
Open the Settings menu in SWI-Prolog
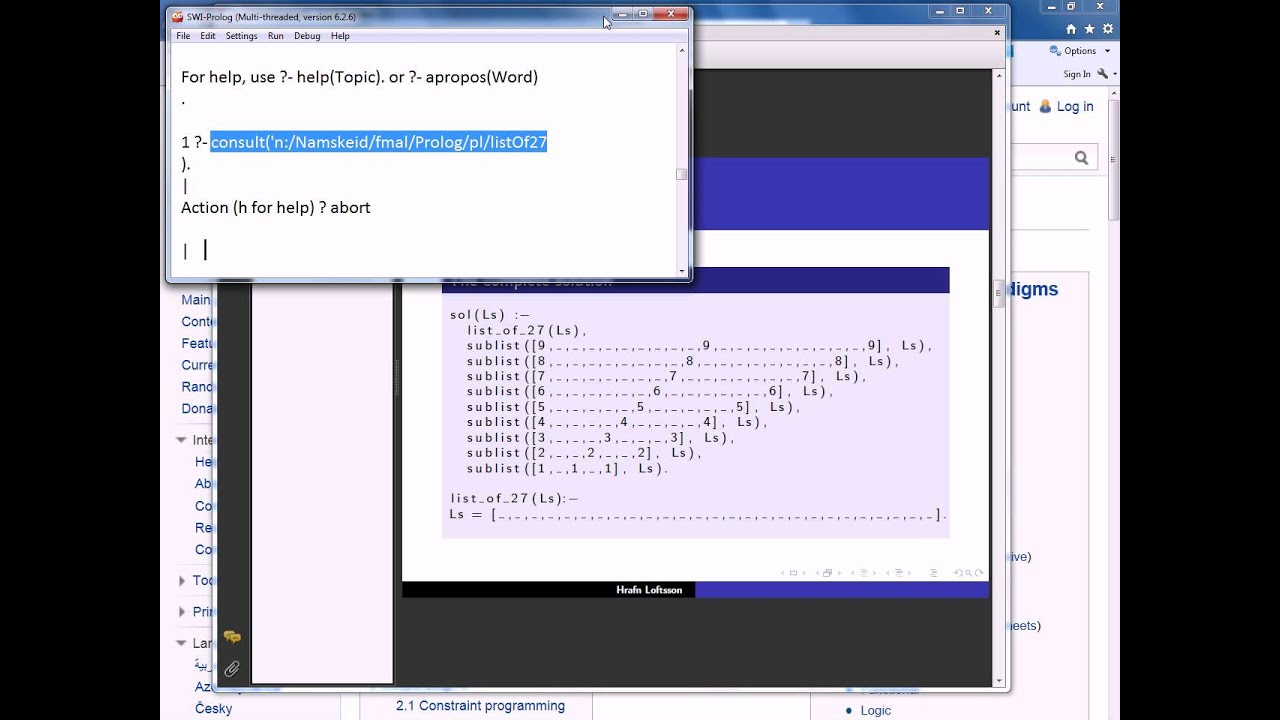pyautogui.click(x=241, y=36)
